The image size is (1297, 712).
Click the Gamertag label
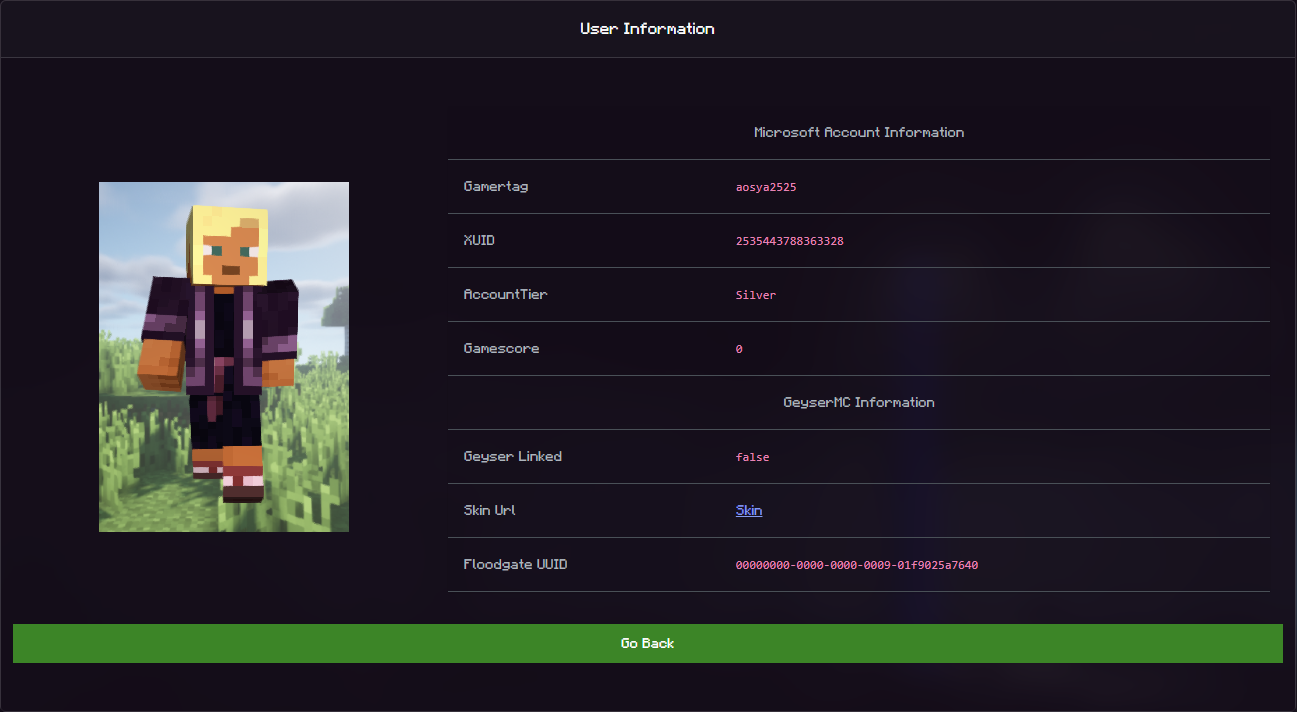click(x=496, y=187)
